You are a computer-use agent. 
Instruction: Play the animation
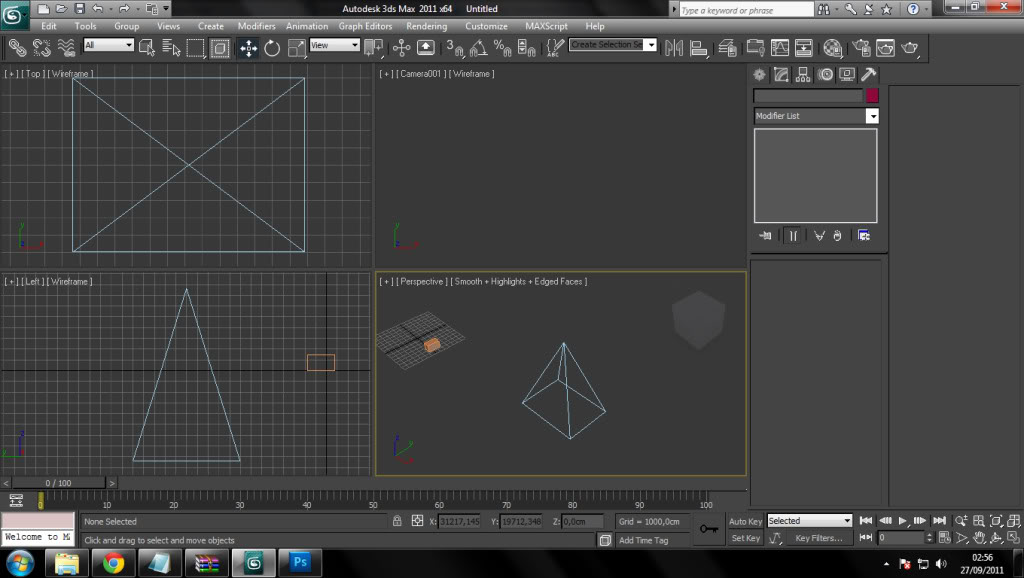[902, 521]
